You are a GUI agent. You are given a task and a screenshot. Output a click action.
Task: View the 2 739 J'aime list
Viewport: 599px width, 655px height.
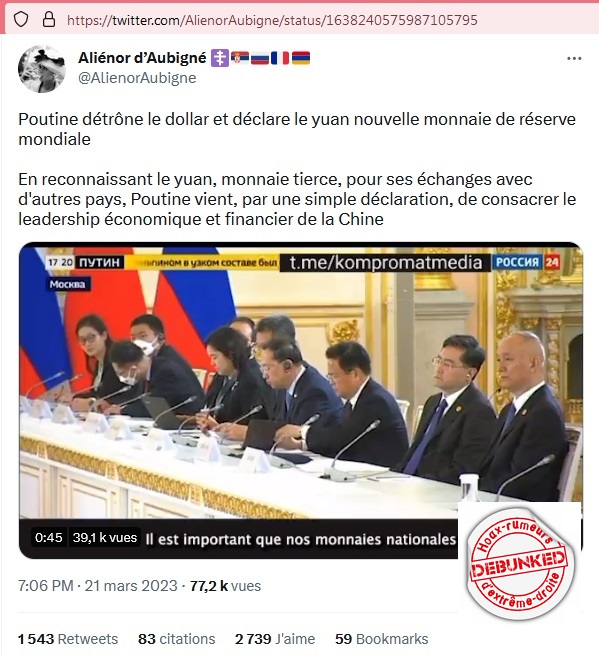click(x=275, y=639)
